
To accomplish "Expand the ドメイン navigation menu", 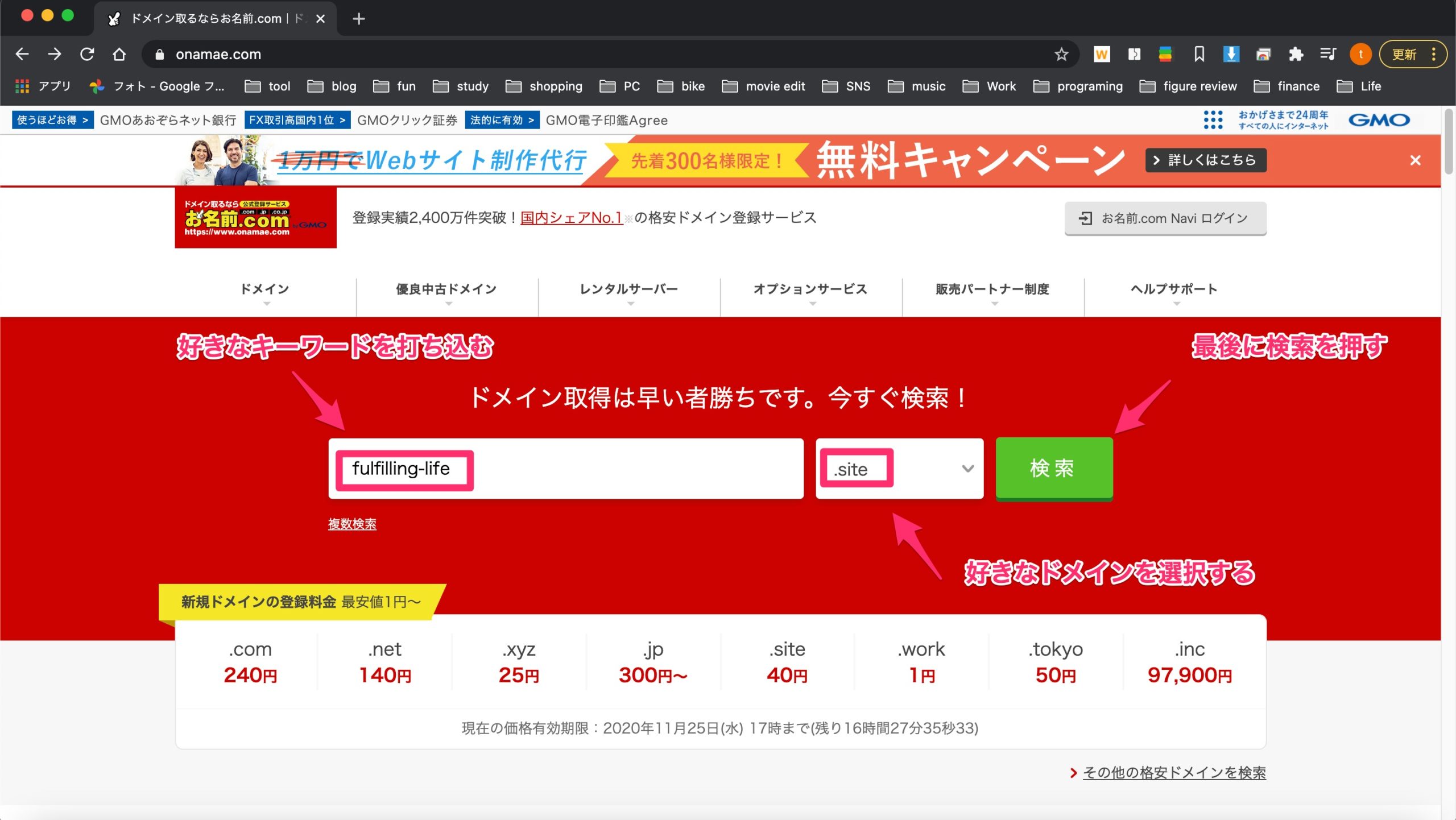I will coord(265,290).
